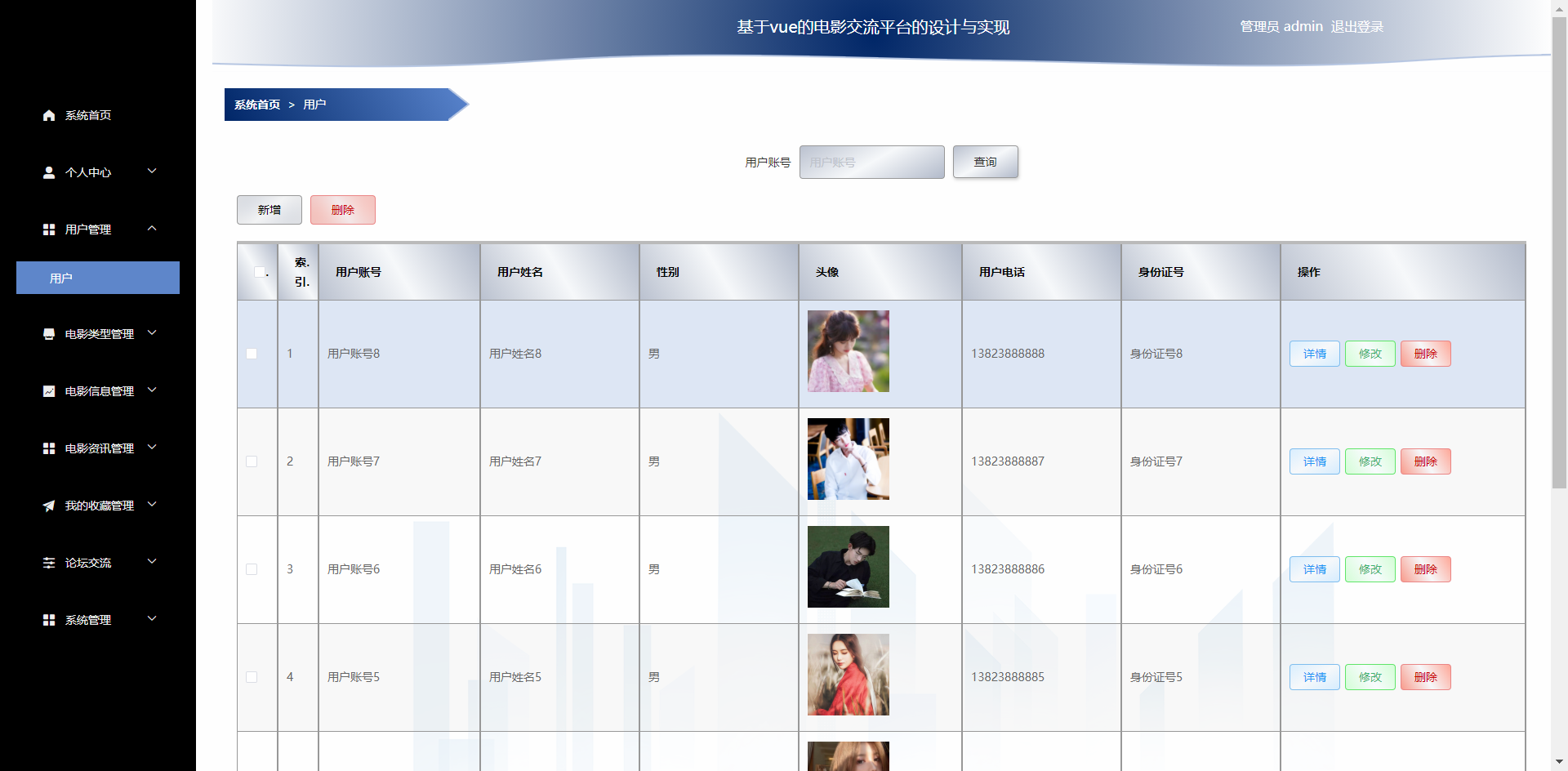
Task: Click the grid icon beside 电影资讯管理
Action: 49,448
